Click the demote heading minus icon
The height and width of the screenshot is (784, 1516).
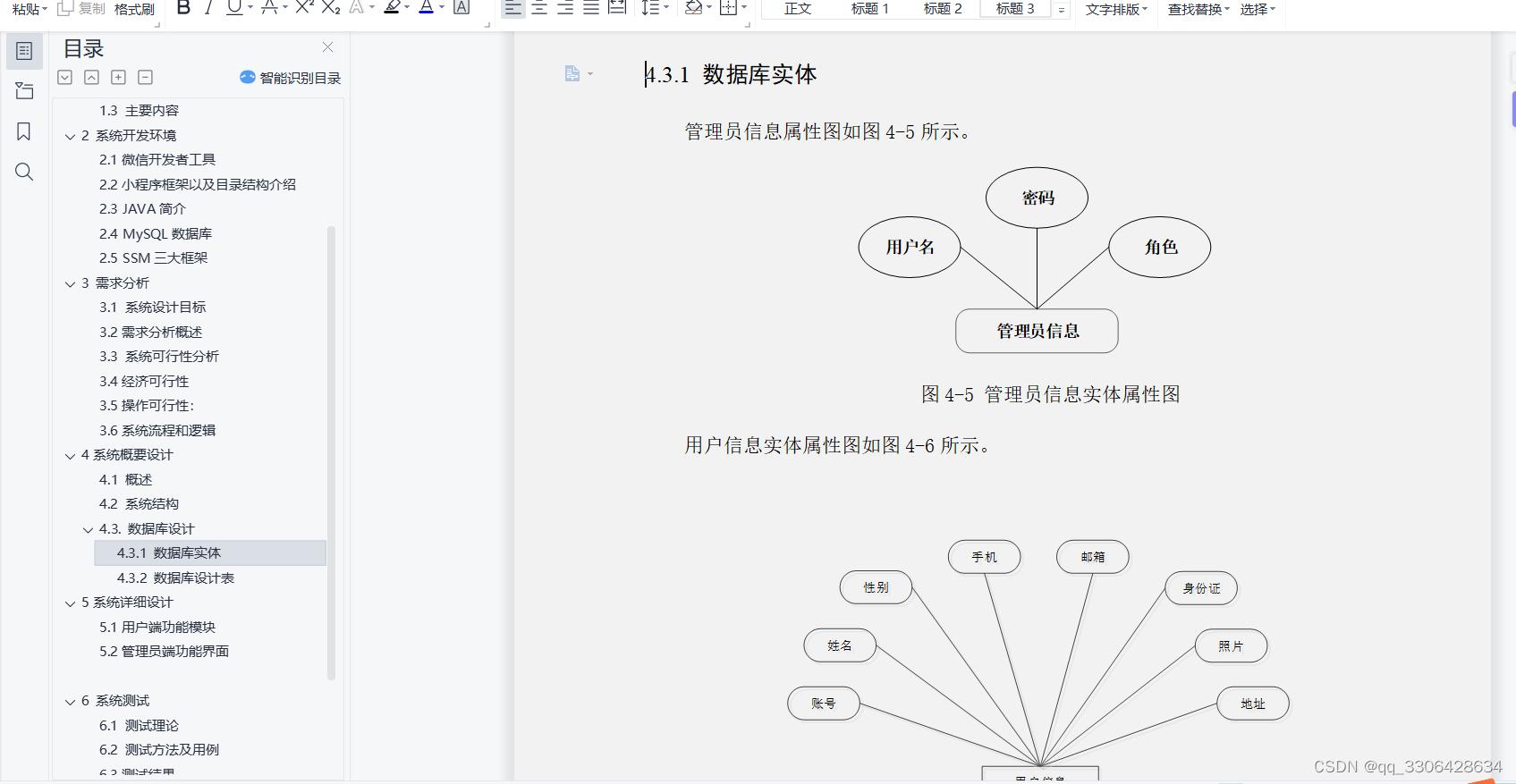click(x=145, y=78)
